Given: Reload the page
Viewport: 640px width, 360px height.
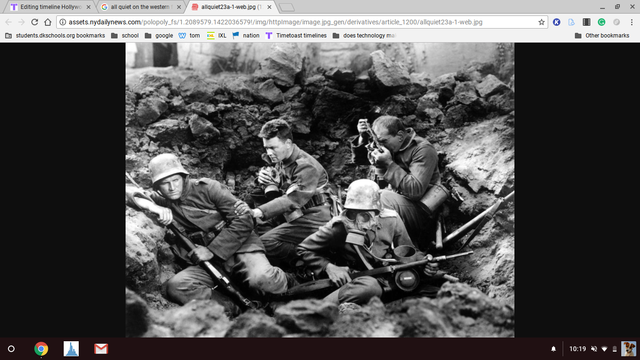Looking at the screenshot, I should (x=35, y=22).
